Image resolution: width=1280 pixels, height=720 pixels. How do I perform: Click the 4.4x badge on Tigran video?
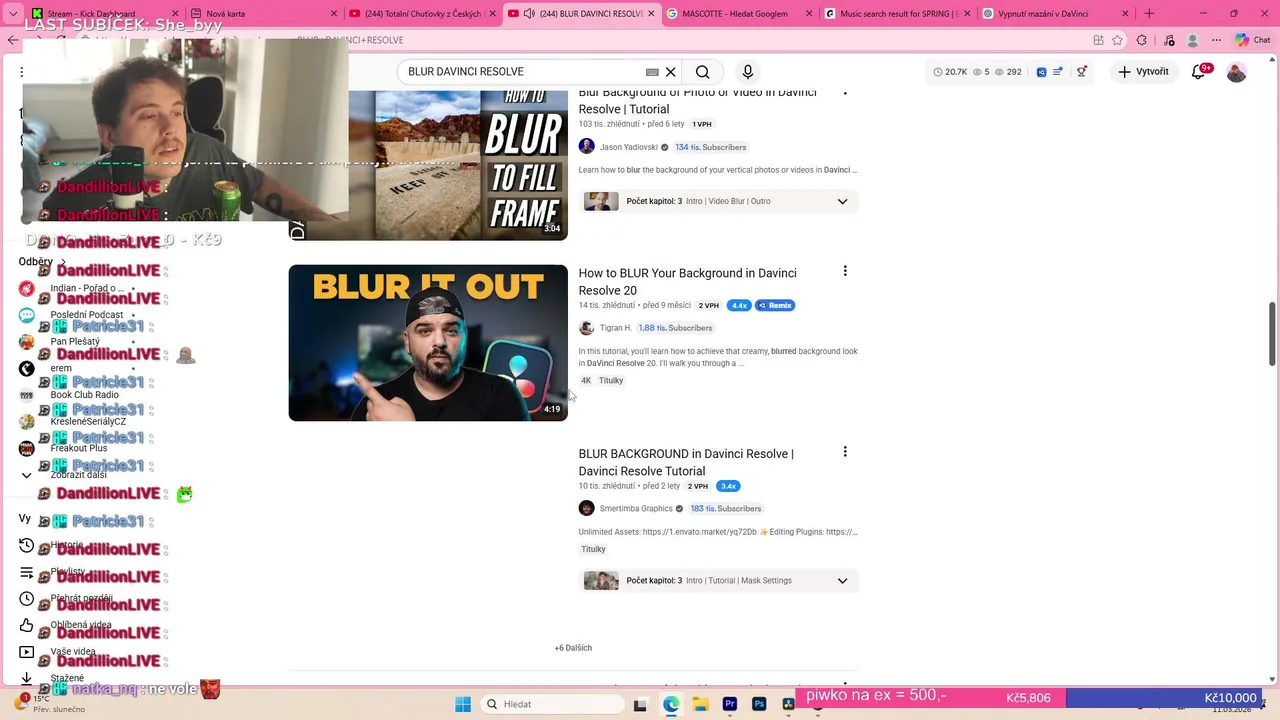pos(739,305)
